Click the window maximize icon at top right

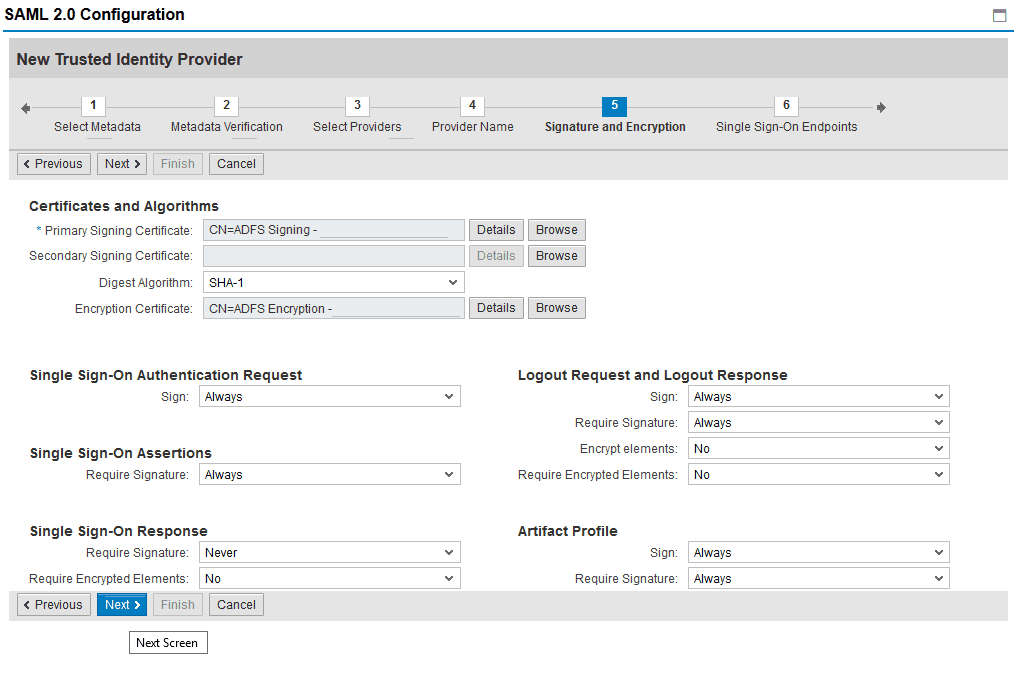1000,16
